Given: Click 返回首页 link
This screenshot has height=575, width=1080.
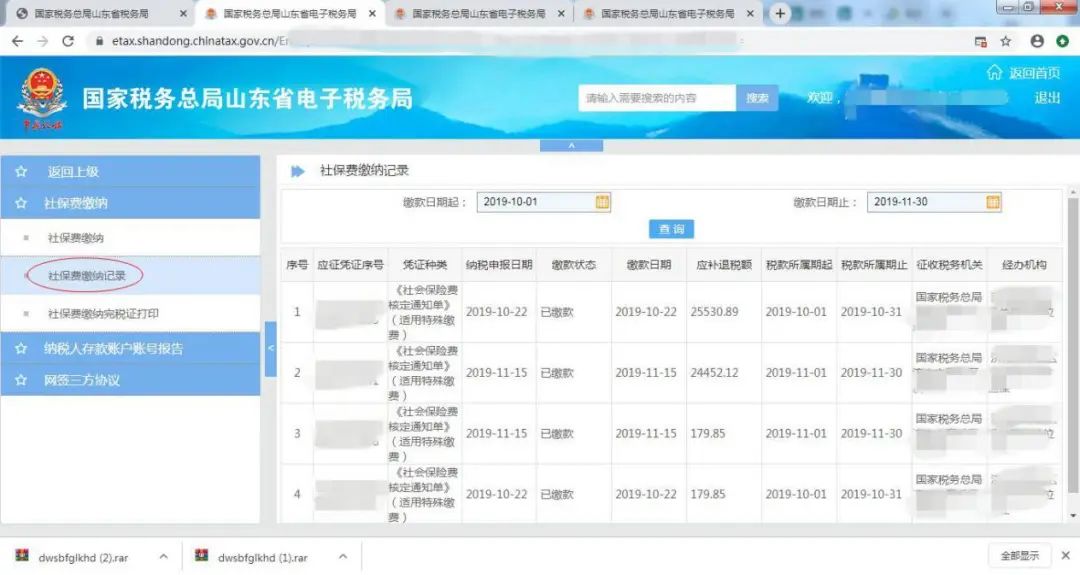Looking at the screenshot, I should 1034,73.
